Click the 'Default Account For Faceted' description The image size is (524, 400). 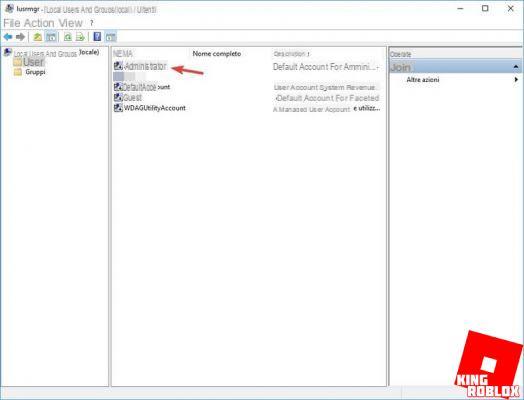[x=328, y=98]
